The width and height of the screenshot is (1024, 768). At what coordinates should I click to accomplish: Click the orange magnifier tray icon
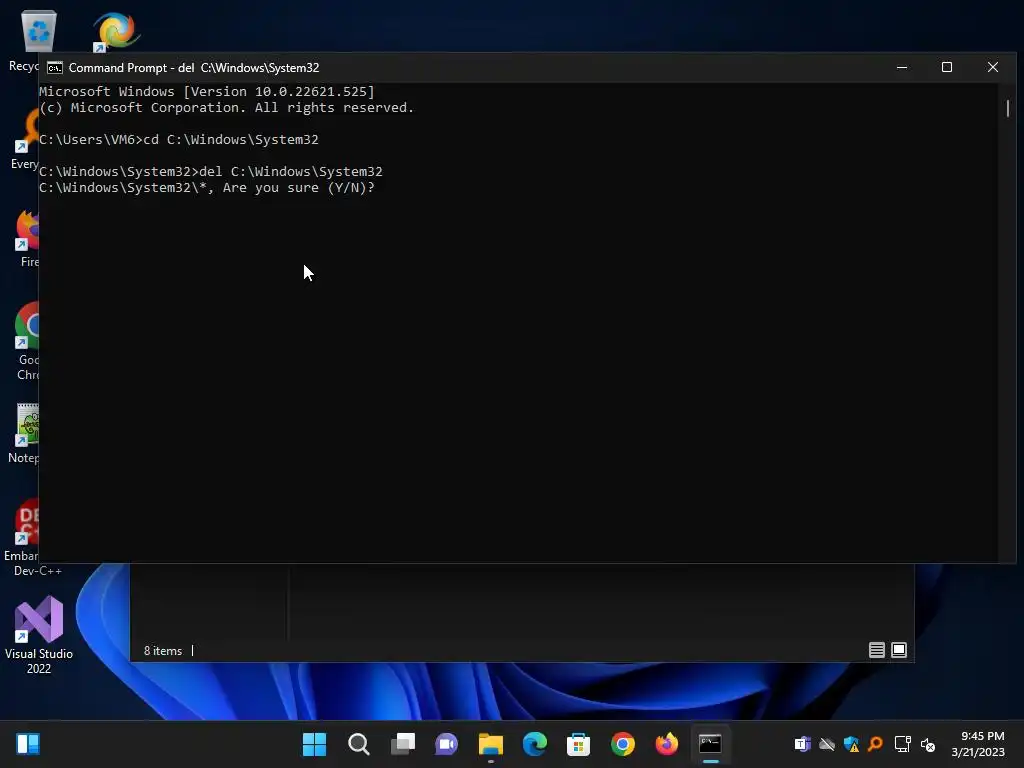(x=875, y=744)
